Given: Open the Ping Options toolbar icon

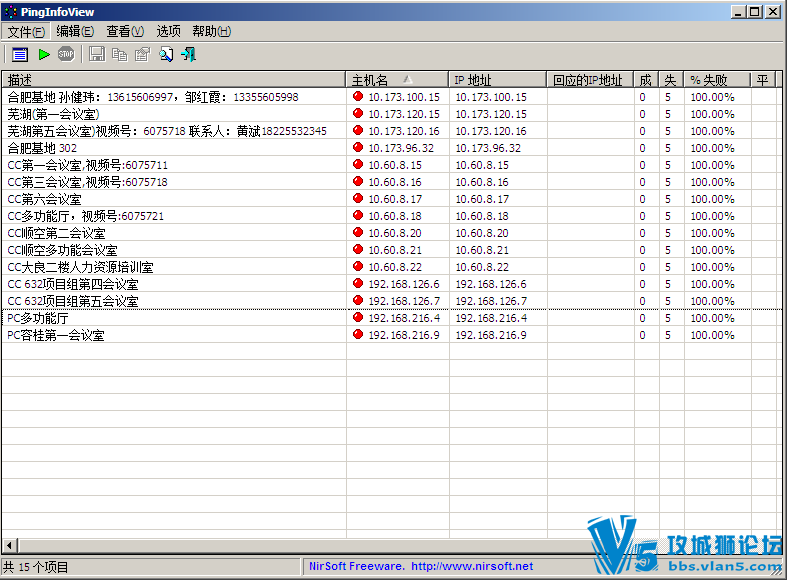Looking at the screenshot, I should click(20, 54).
